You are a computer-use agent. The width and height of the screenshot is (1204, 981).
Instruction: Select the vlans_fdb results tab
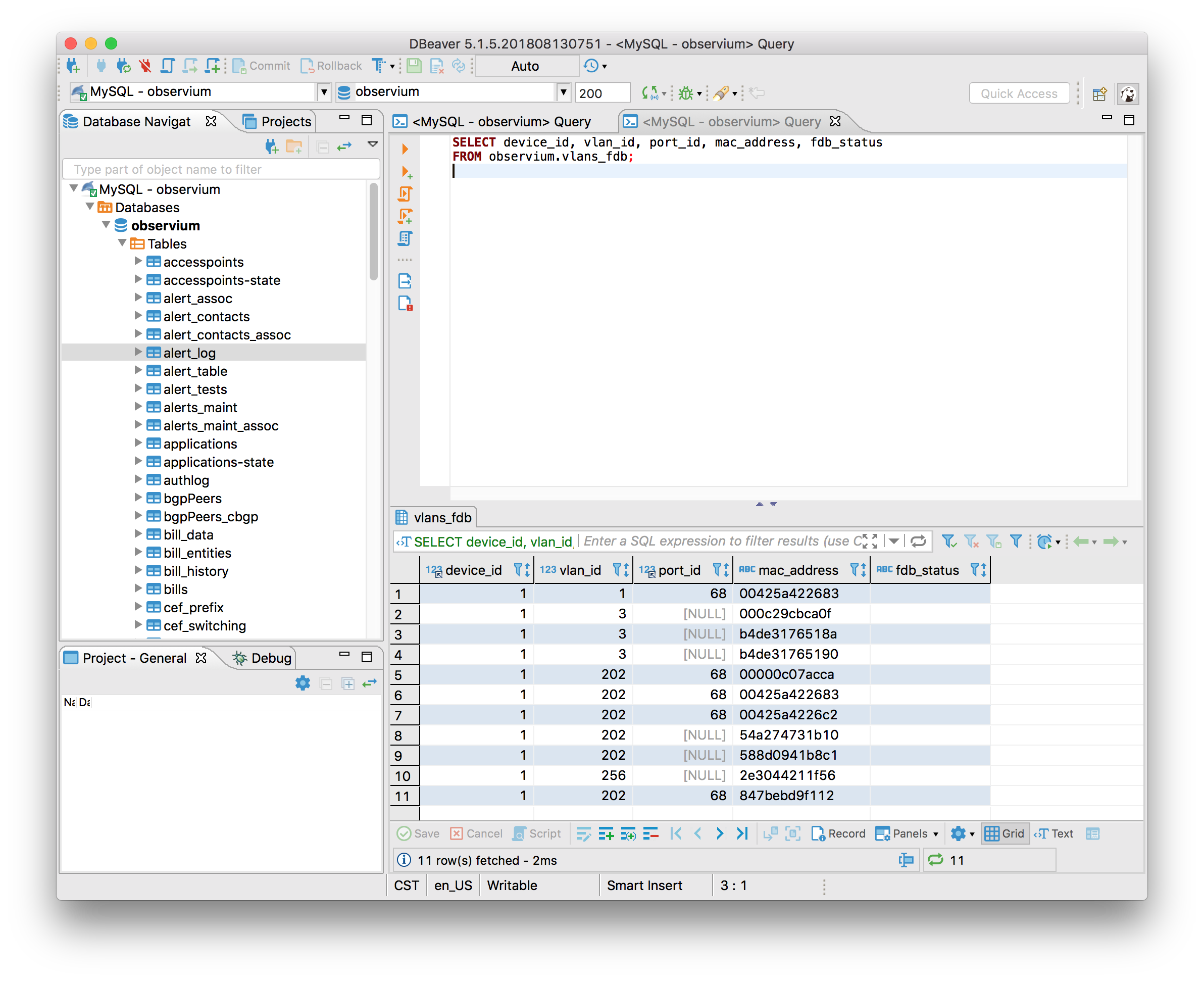tap(434, 517)
